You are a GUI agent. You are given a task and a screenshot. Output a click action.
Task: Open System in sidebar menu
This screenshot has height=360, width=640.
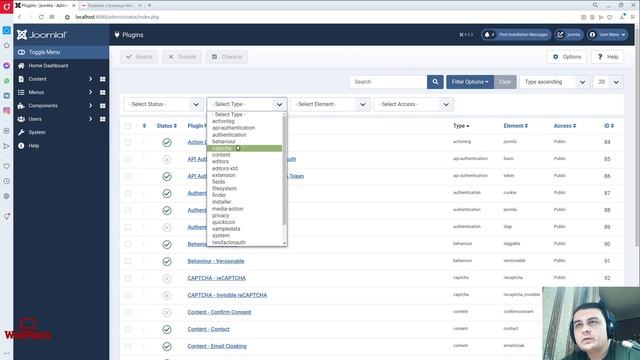37,132
